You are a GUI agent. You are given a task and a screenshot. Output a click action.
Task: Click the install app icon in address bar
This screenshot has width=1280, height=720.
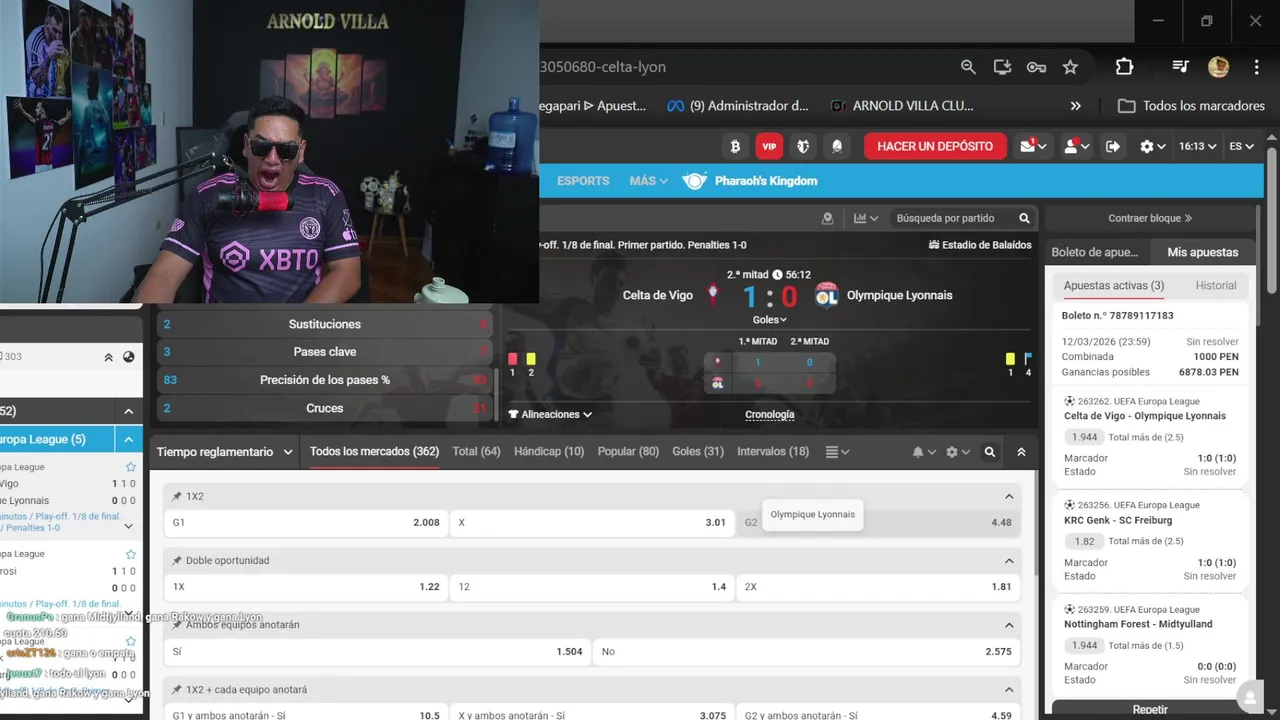[1002, 67]
